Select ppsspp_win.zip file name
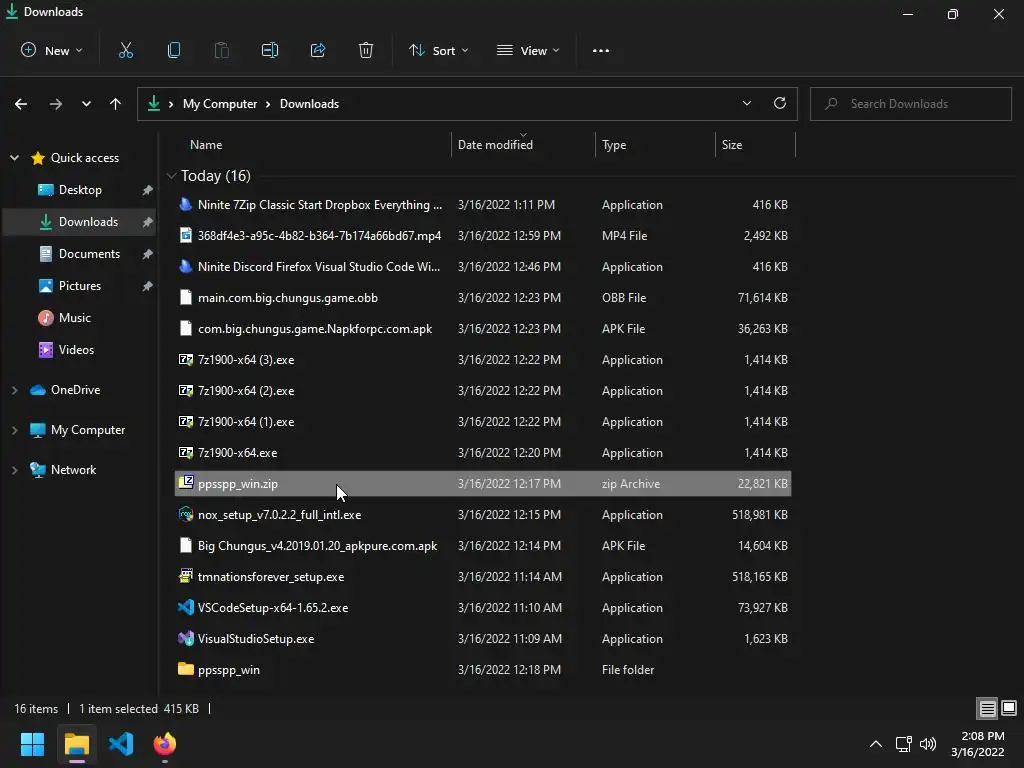1024x768 pixels. [238, 484]
